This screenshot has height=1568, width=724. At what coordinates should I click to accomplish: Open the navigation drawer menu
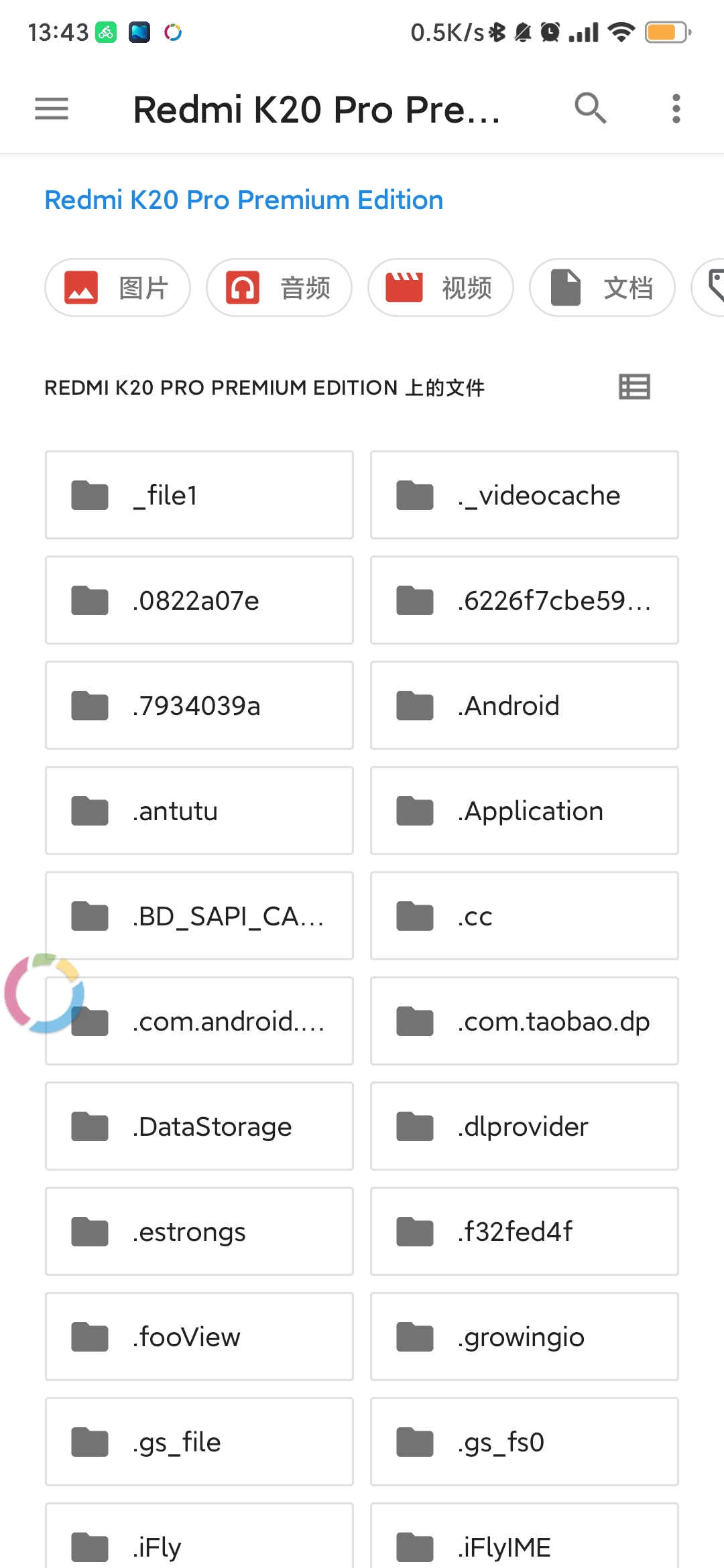[51, 109]
